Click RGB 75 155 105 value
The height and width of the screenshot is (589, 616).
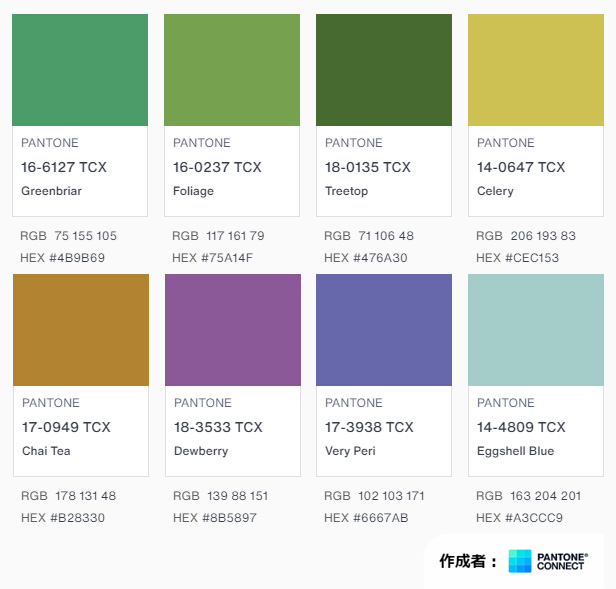click(69, 236)
